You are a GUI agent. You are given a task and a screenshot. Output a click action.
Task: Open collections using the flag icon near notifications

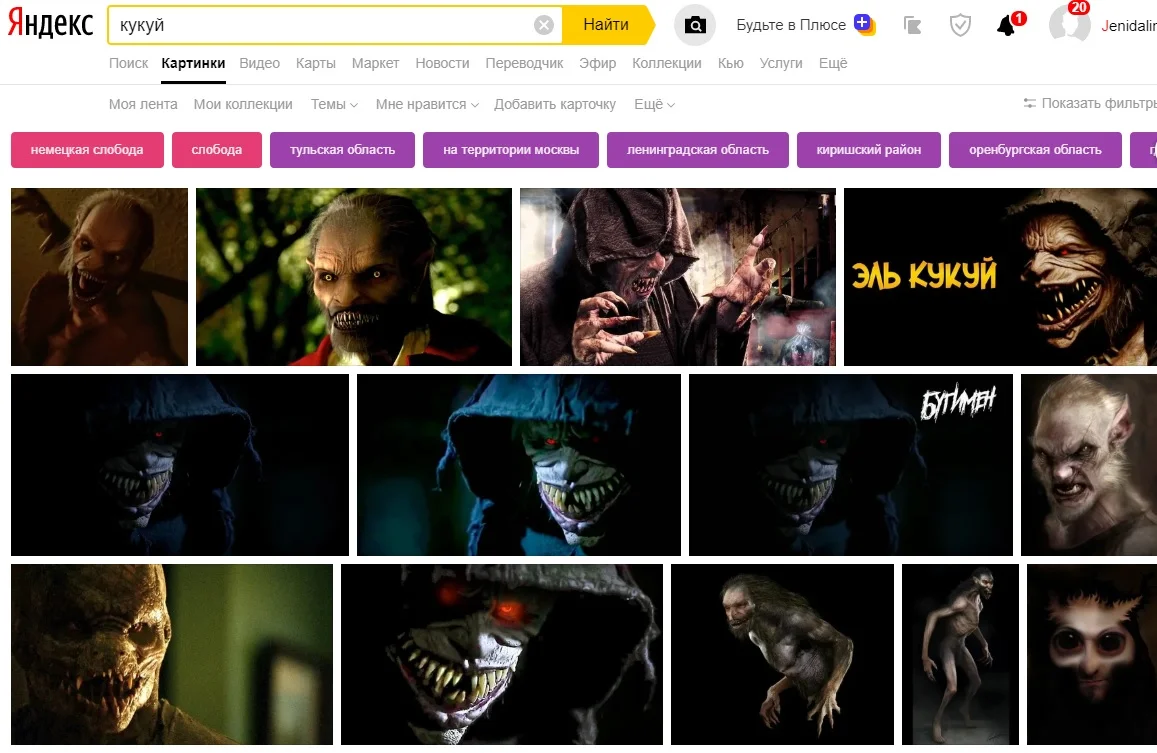(x=912, y=24)
